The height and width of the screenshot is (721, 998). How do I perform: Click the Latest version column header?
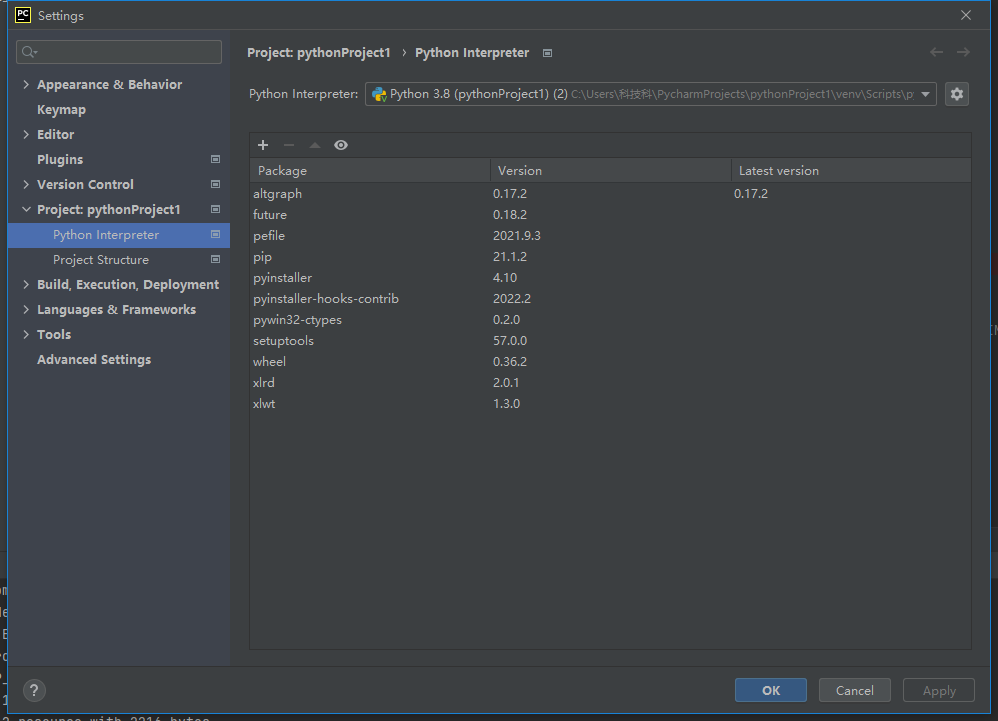851,171
